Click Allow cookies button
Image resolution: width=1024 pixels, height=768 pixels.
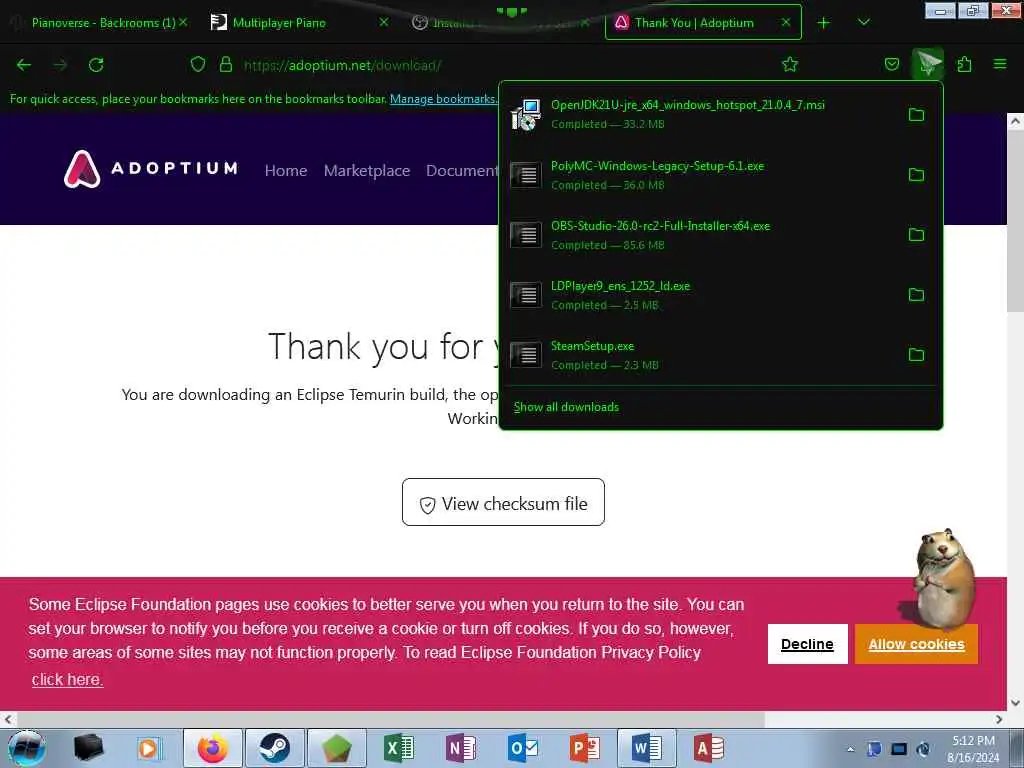[916, 644]
